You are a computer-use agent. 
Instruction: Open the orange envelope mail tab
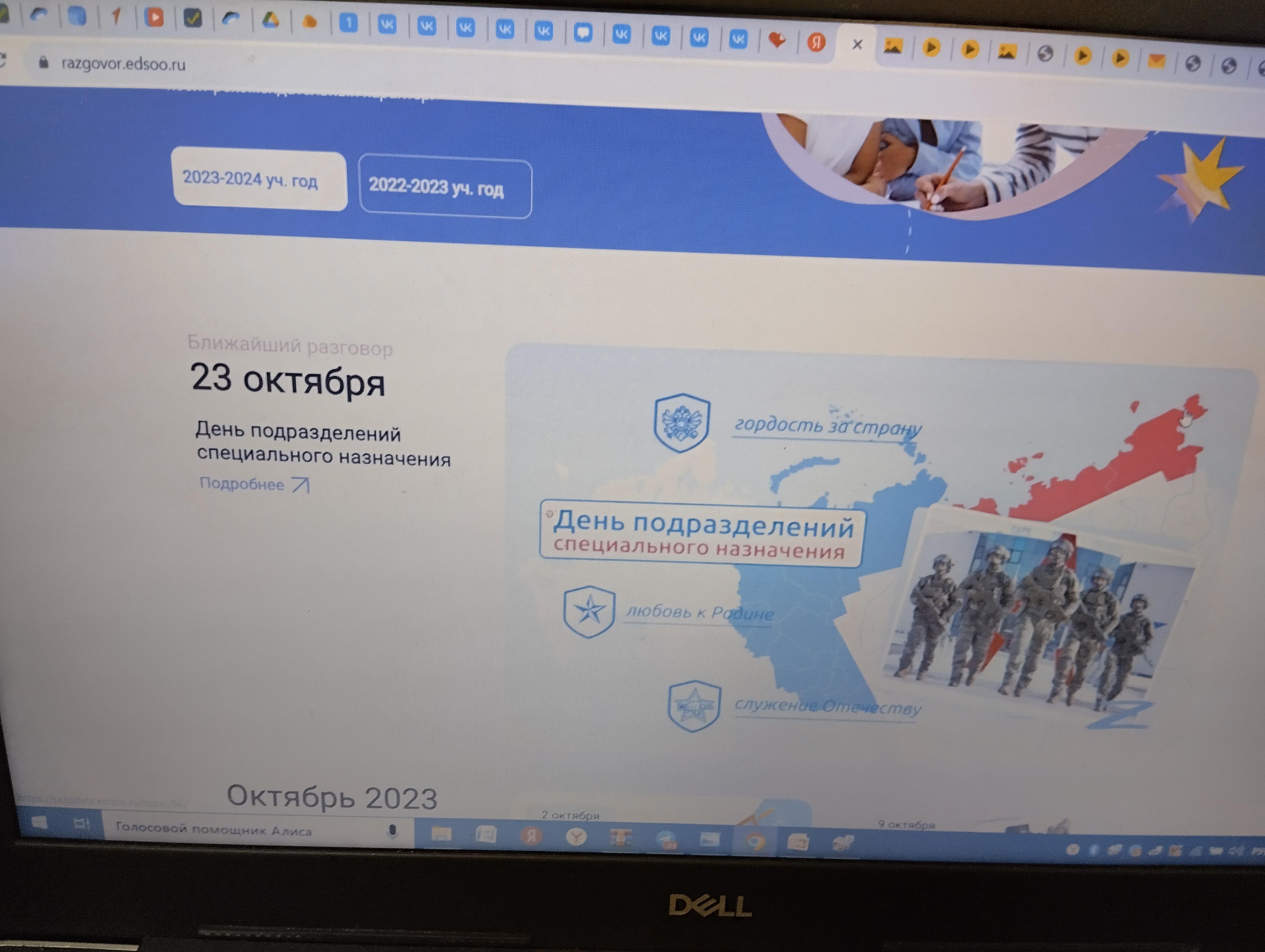click(1156, 60)
